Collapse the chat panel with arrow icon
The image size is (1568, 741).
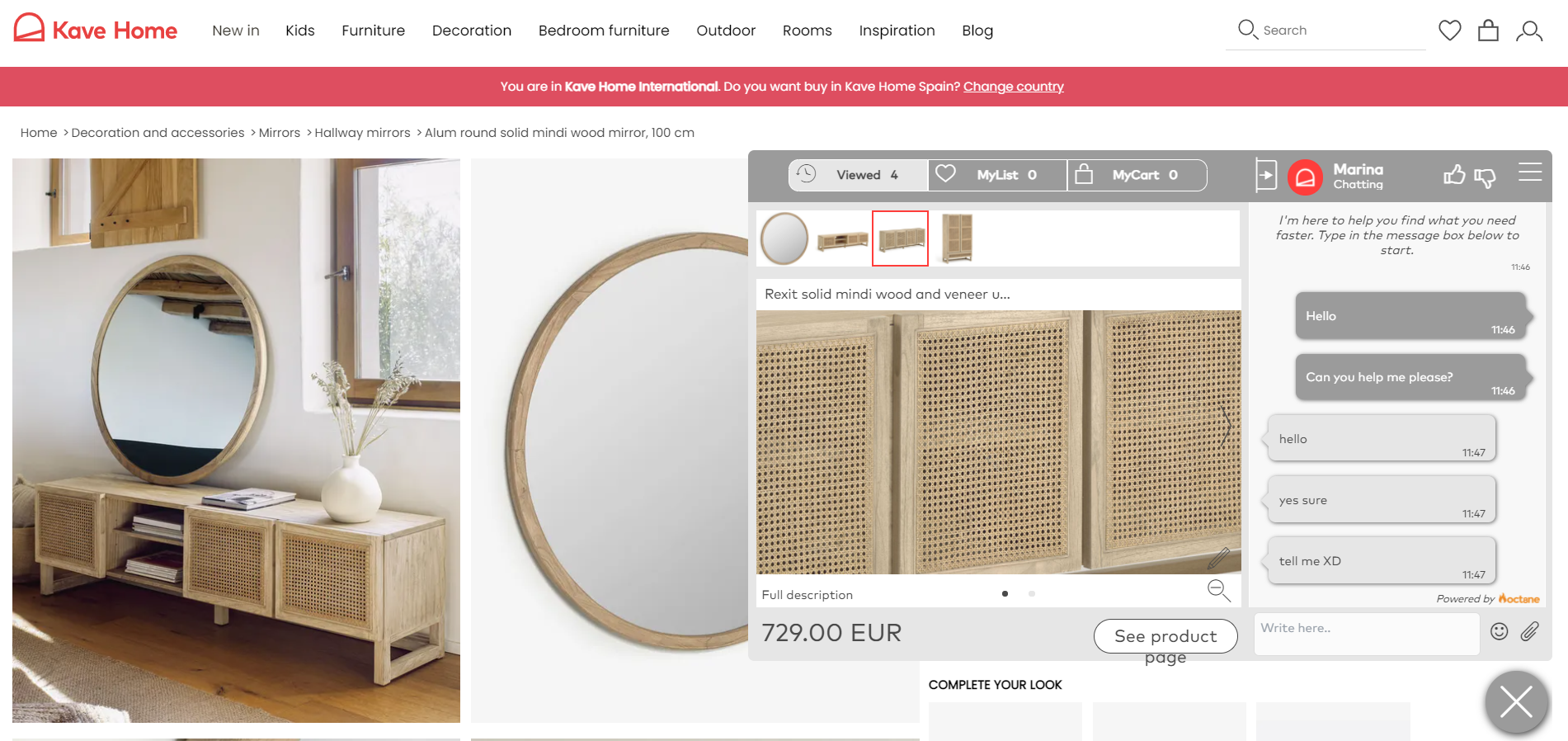click(x=1266, y=175)
